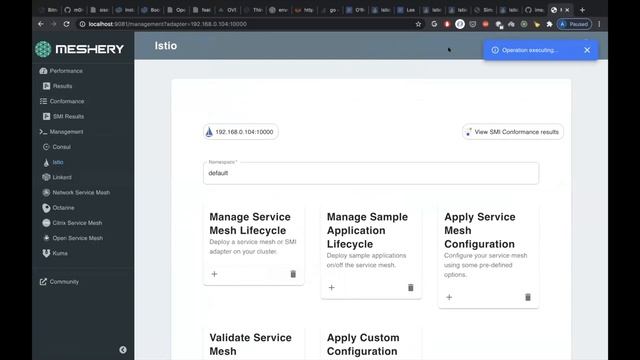Click the Apply Custom Configuration card title
The image size is (640, 360).
pyautogui.click(x=363, y=344)
